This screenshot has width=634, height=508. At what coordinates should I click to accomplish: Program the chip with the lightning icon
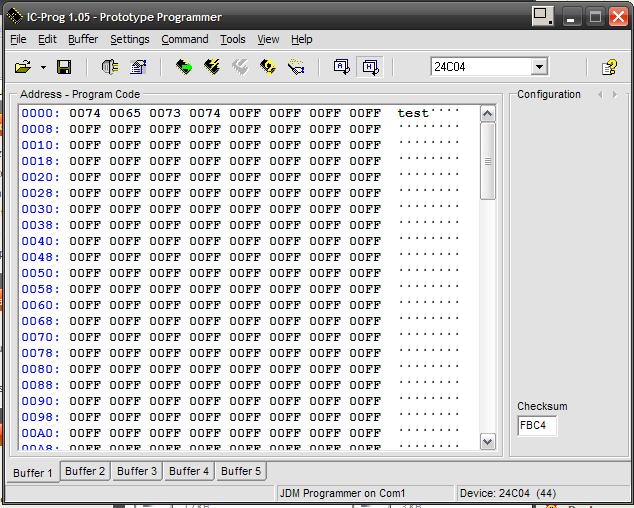click(212, 67)
